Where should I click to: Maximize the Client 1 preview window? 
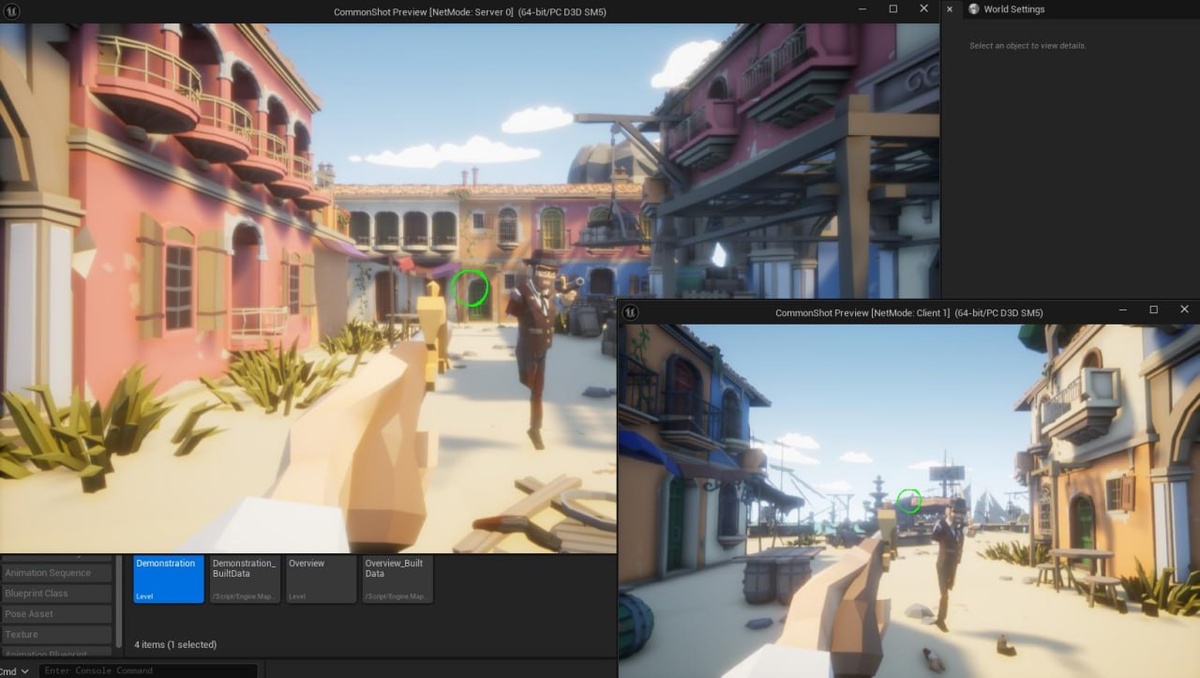coord(1153,310)
